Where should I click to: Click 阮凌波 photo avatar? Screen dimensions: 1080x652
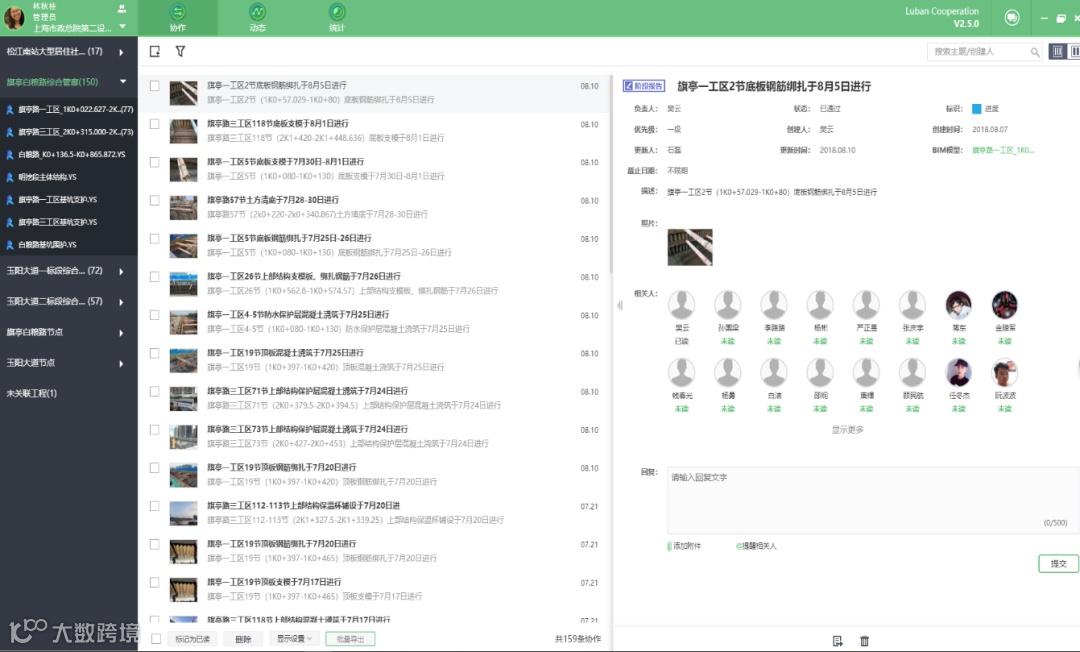point(1005,372)
